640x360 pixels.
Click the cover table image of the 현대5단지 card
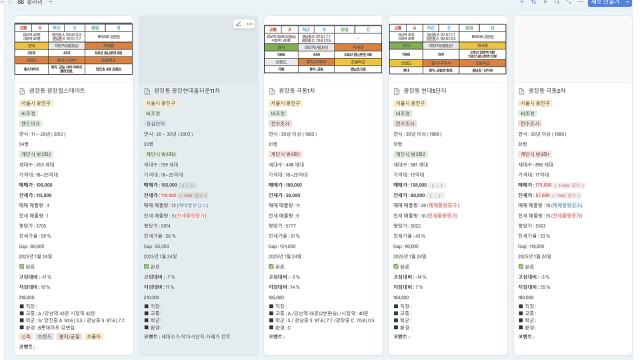pos(448,49)
